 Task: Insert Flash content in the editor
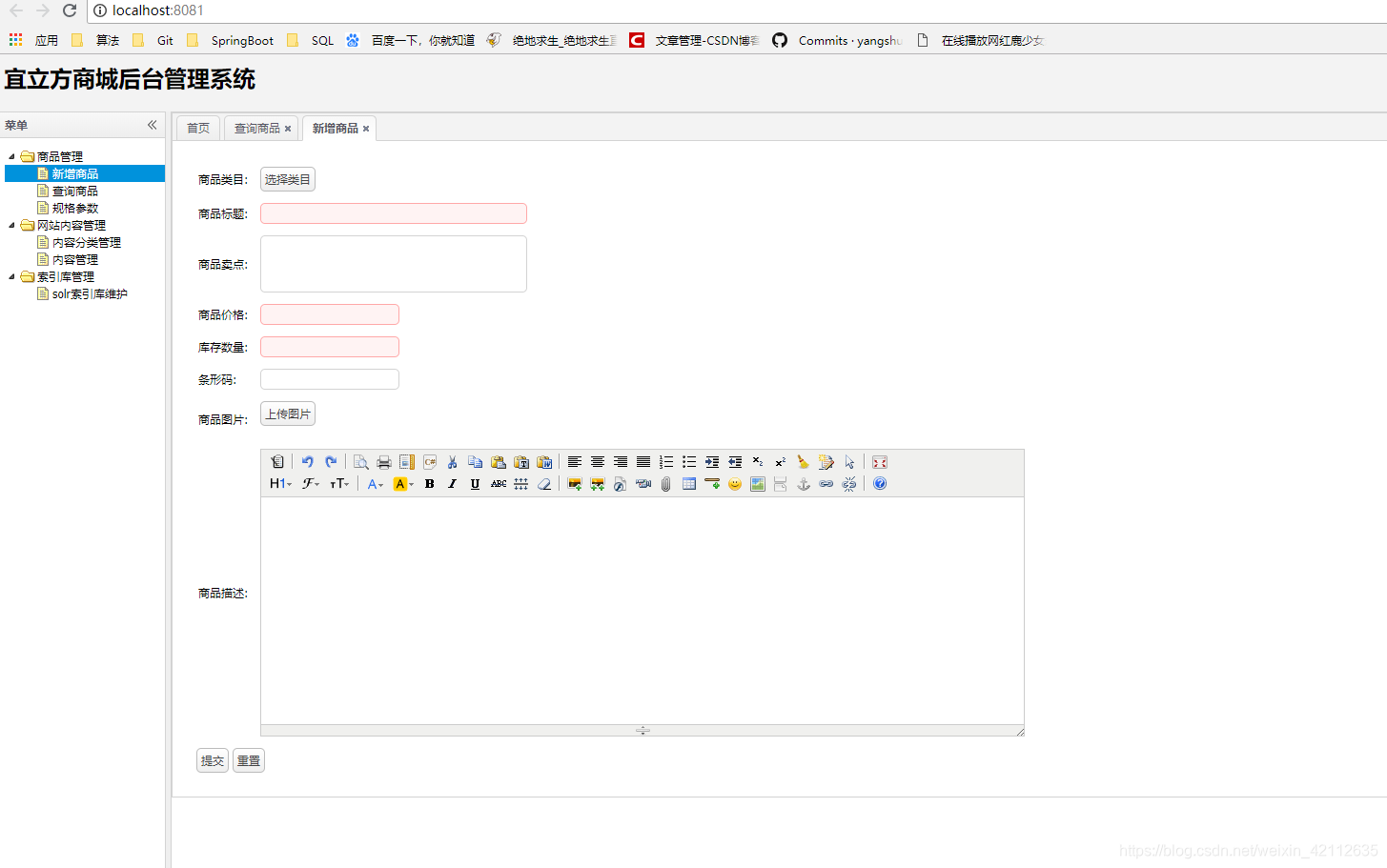pyautogui.click(x=621, y=484)
